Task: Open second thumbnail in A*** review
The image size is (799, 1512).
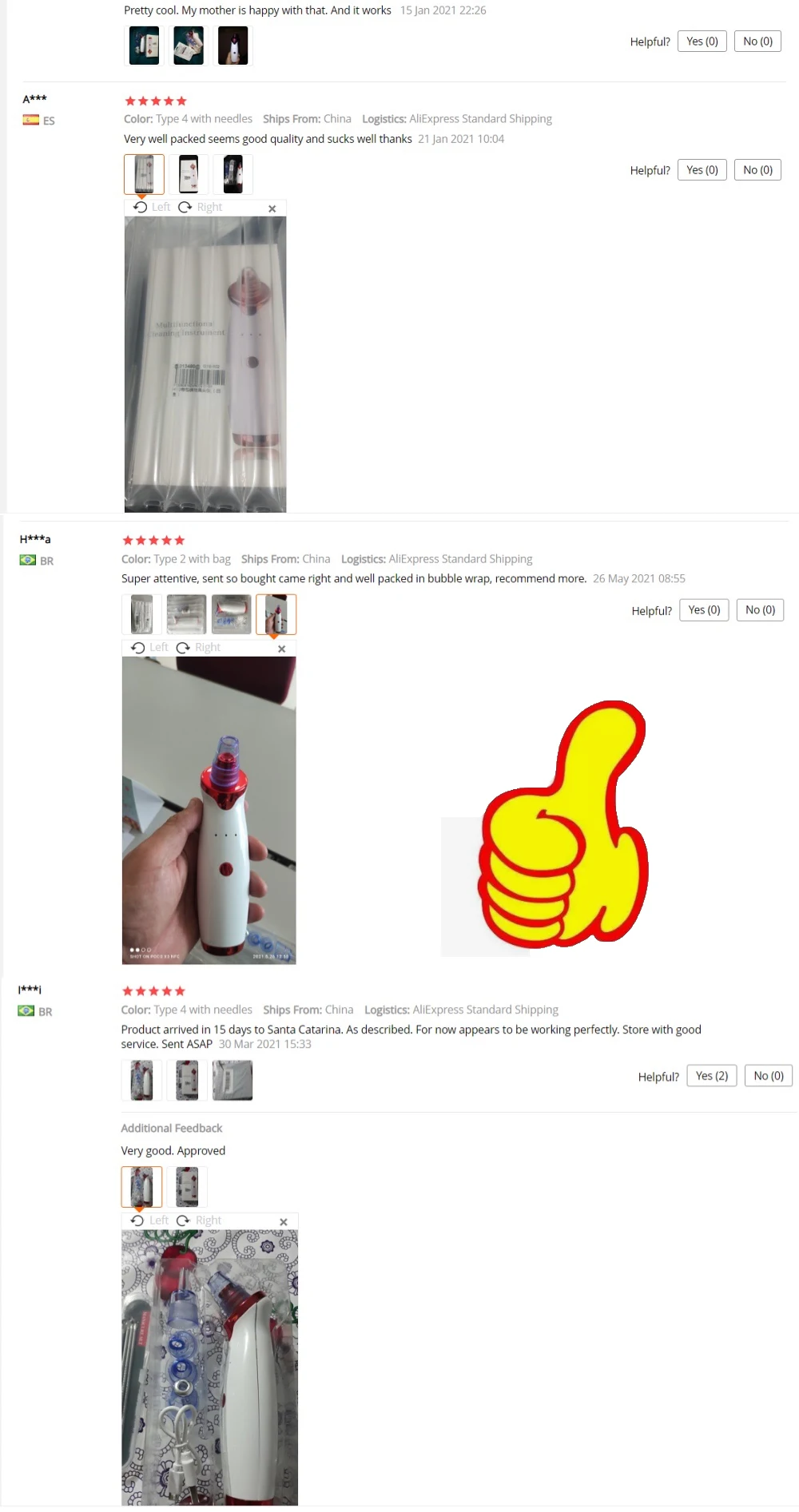Action: point(189,174)
